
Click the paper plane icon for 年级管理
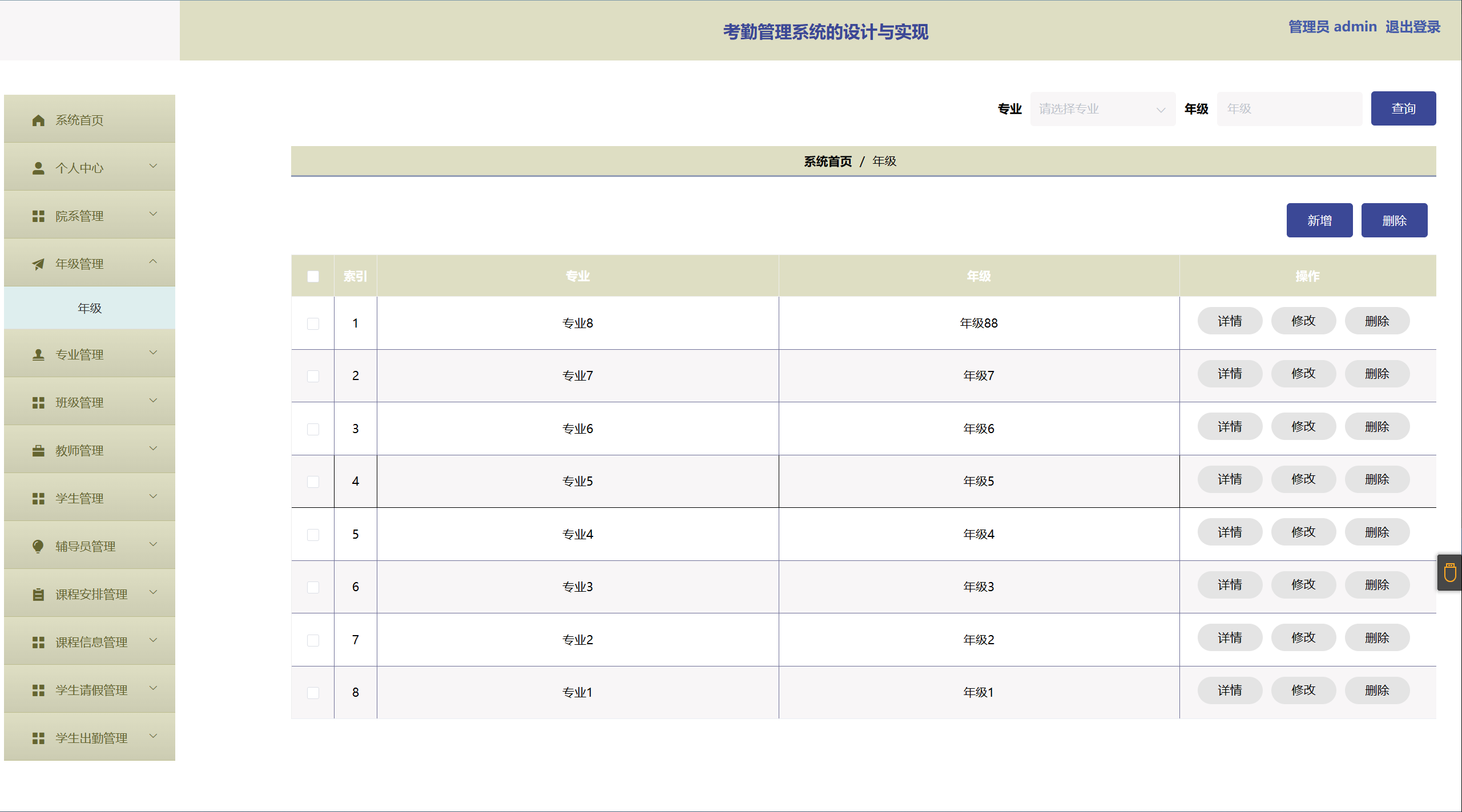point(38,264)
